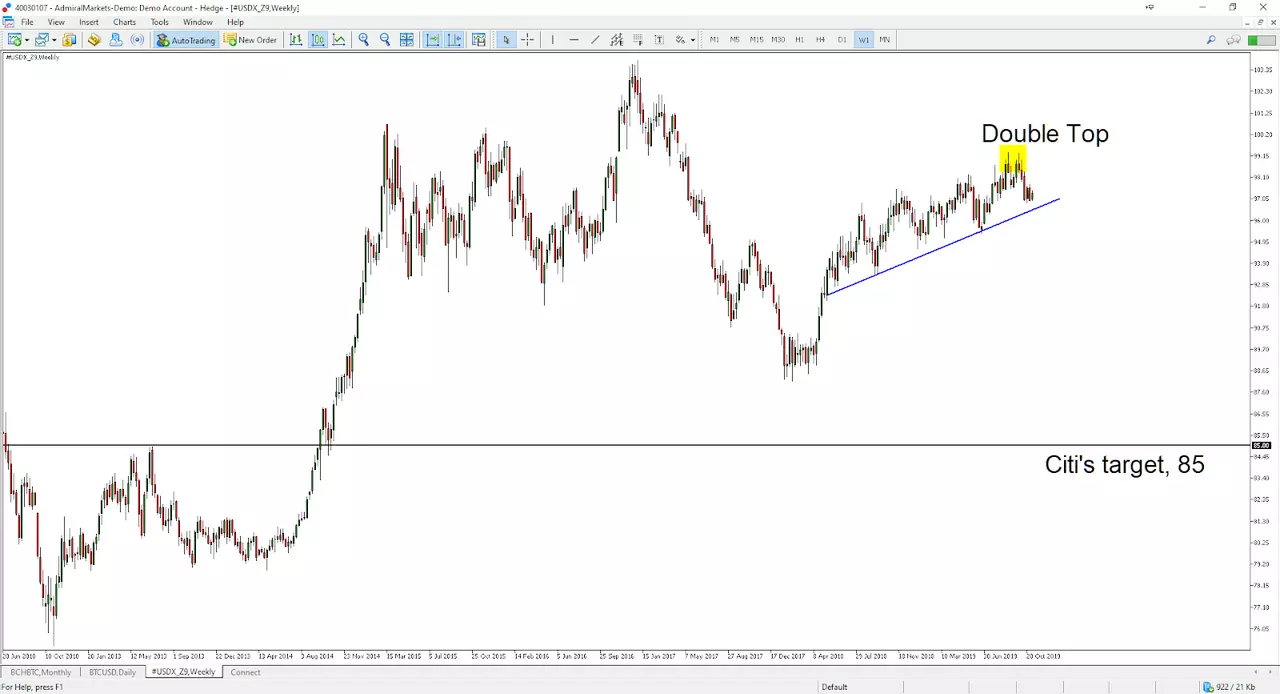The image size is (1280, 694).
Task: Set timeframe to H1
Action: (799, 40)
